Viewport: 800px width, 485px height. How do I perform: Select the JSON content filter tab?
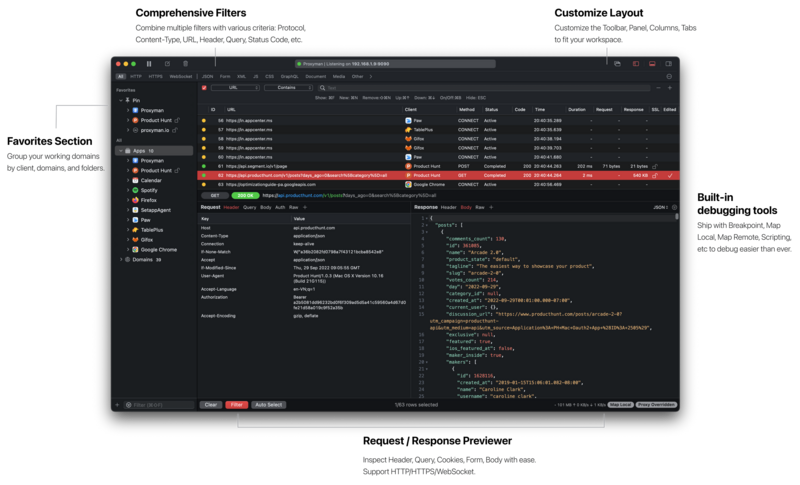point(208,76)
